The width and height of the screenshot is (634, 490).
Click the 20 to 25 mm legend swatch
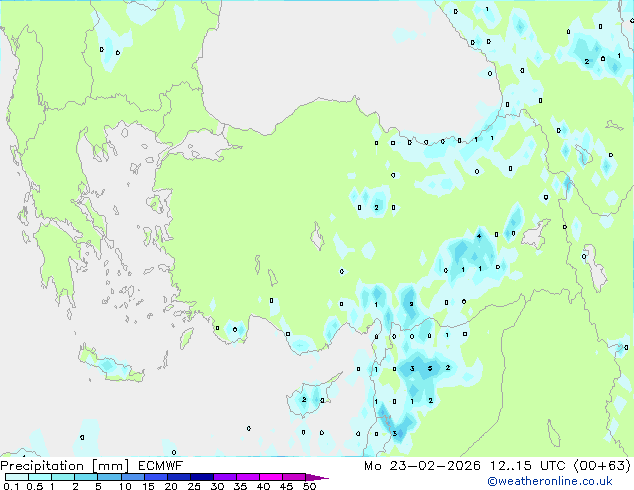coord(178,477)
